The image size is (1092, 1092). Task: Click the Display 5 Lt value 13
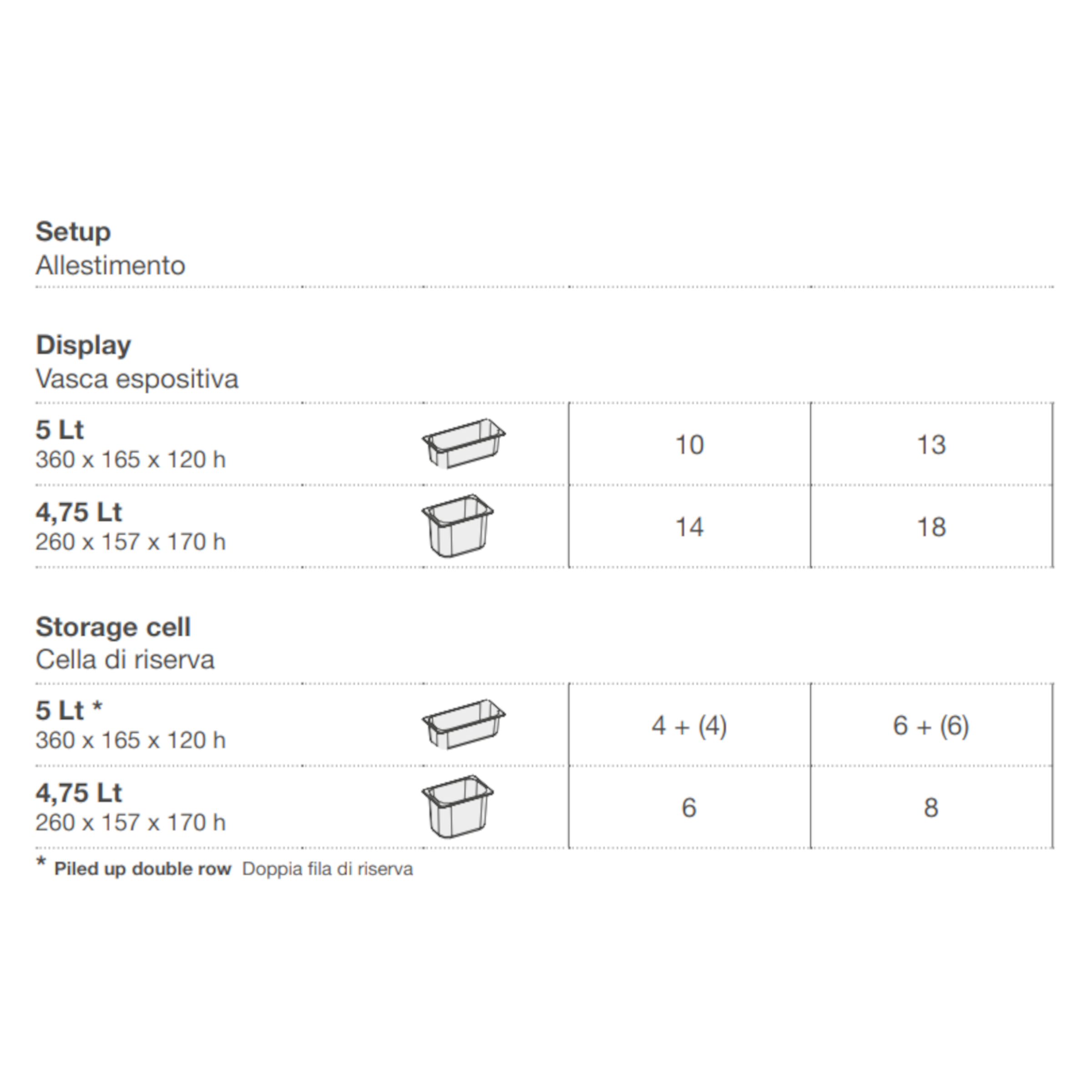pyautogui.click(x=931, y=445)
